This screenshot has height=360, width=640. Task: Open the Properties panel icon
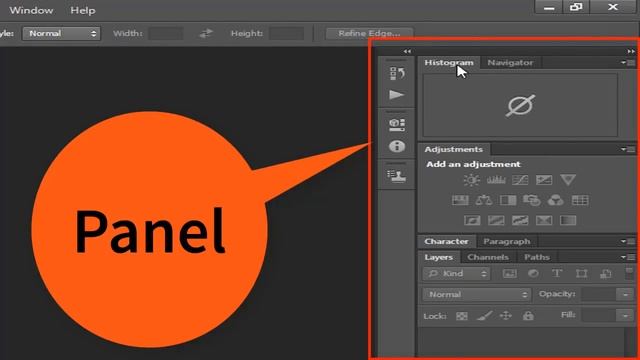click(397, 124)
